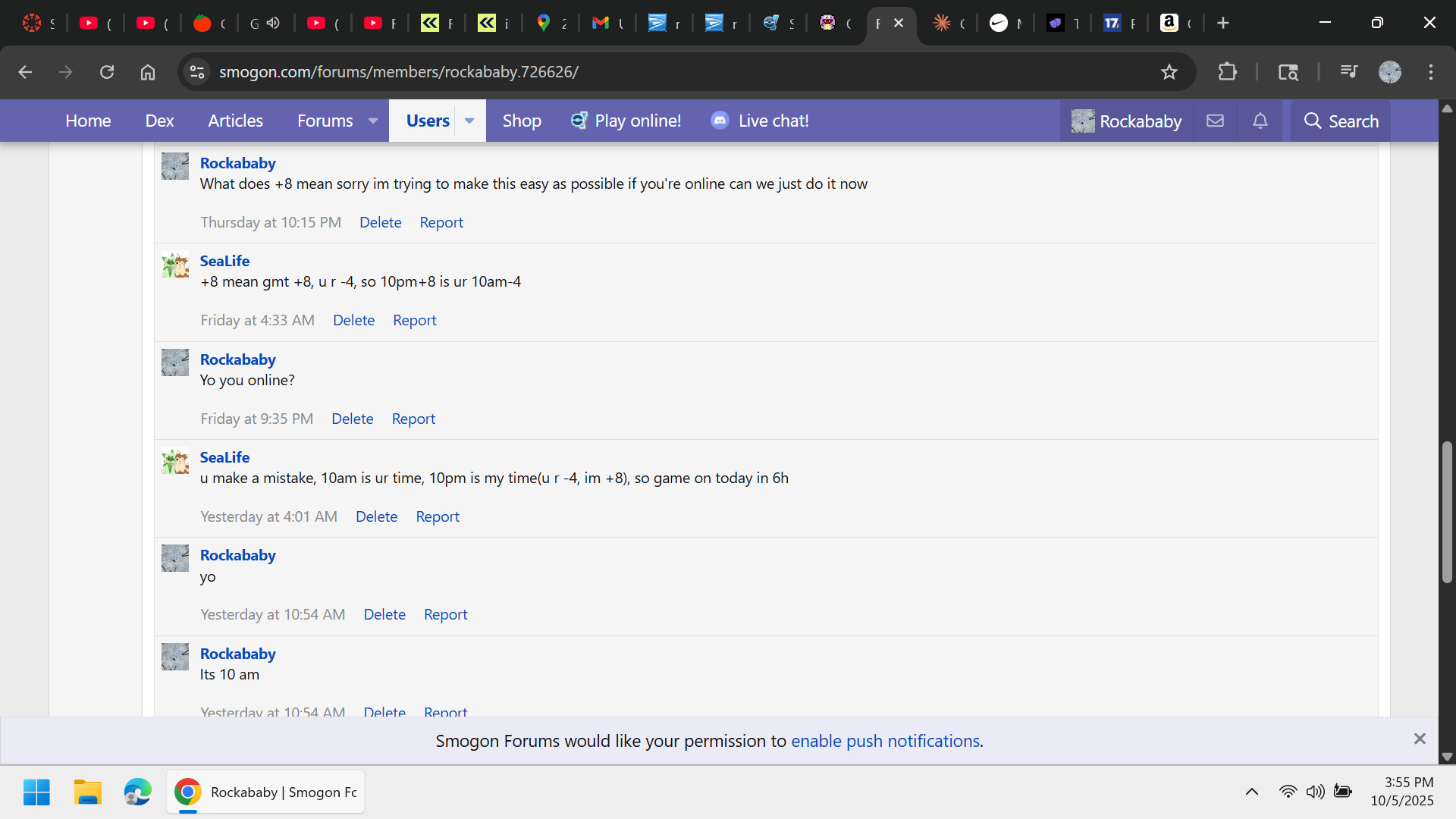
Task: Click SeaLife's avatar thumbnail
Action: (x=175, y=265)
